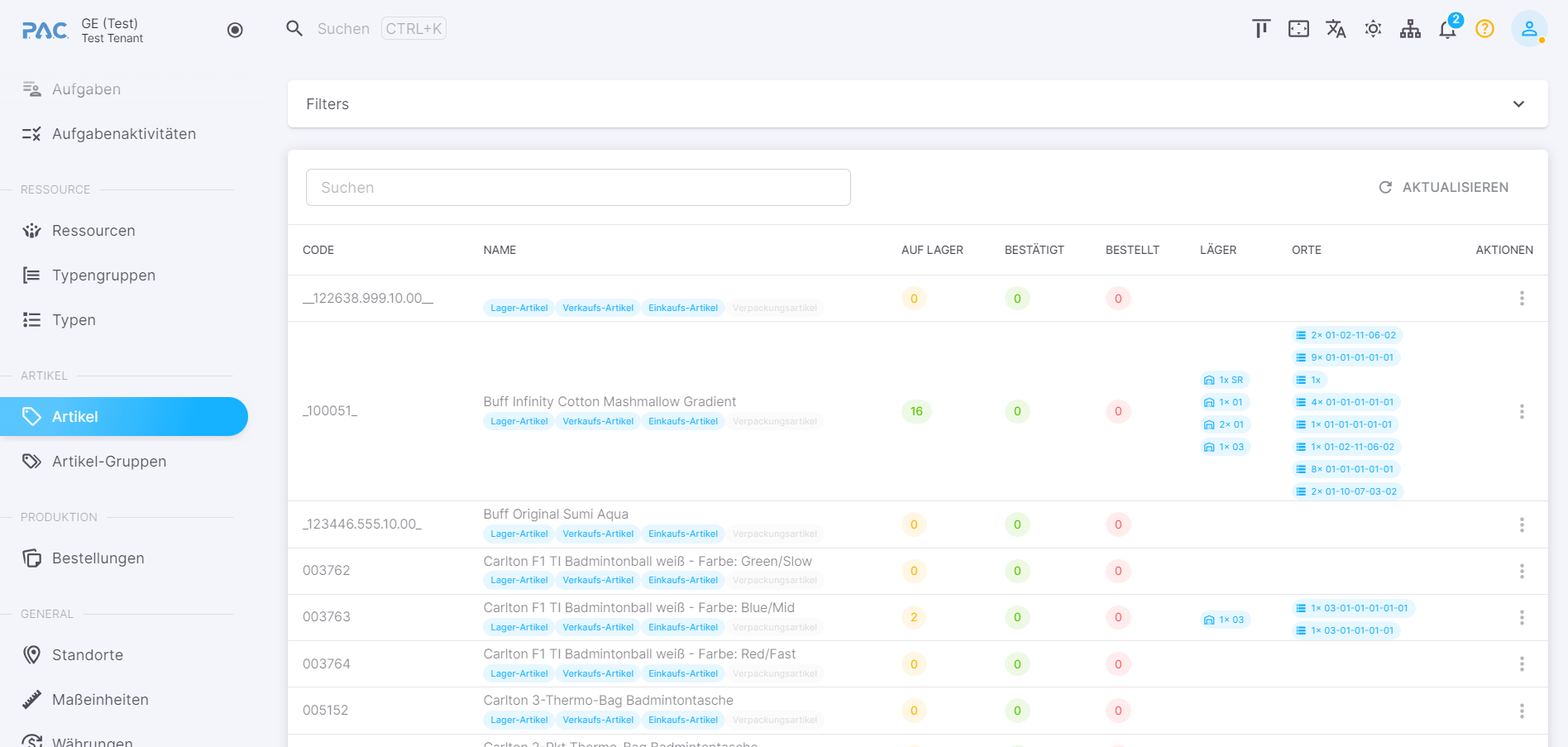Sort by BESTELLT column header
Image resolution: width=1568 pixels, height=747 pixels.
[x=1132, y=250]
